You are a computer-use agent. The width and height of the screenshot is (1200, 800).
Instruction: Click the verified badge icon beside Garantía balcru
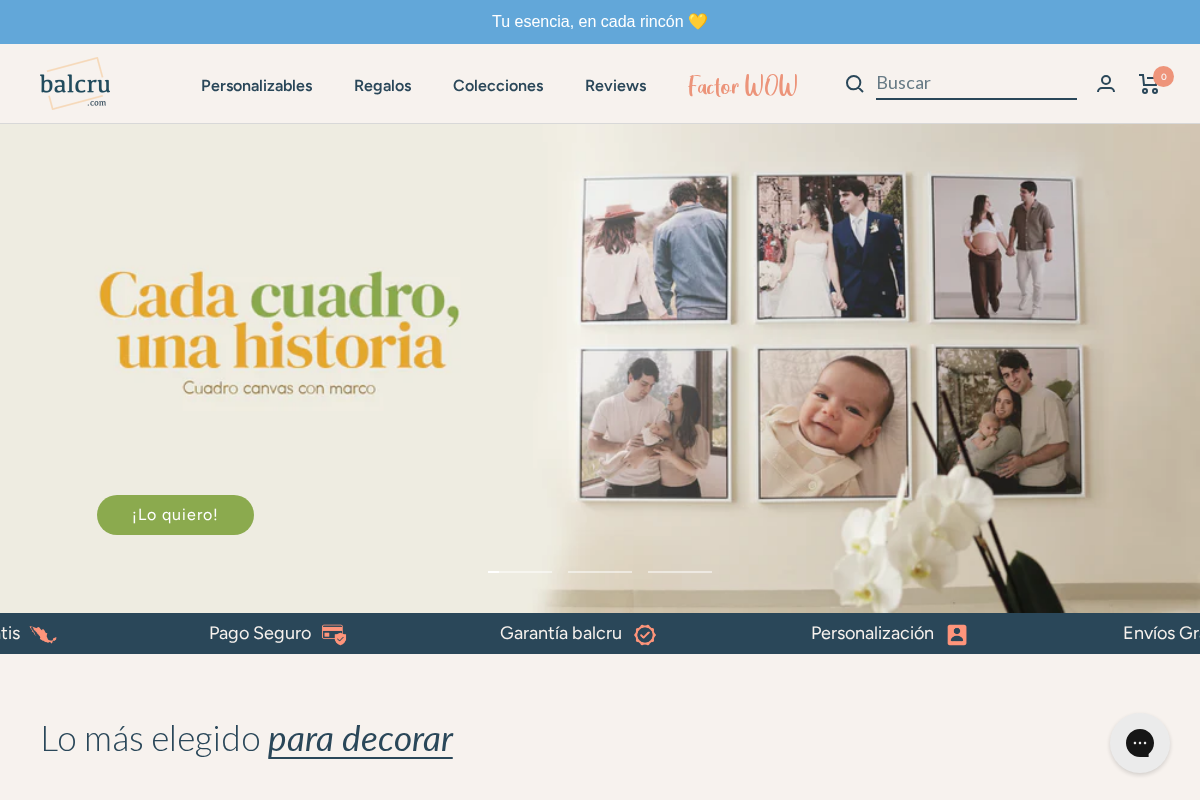click(645, 634)
